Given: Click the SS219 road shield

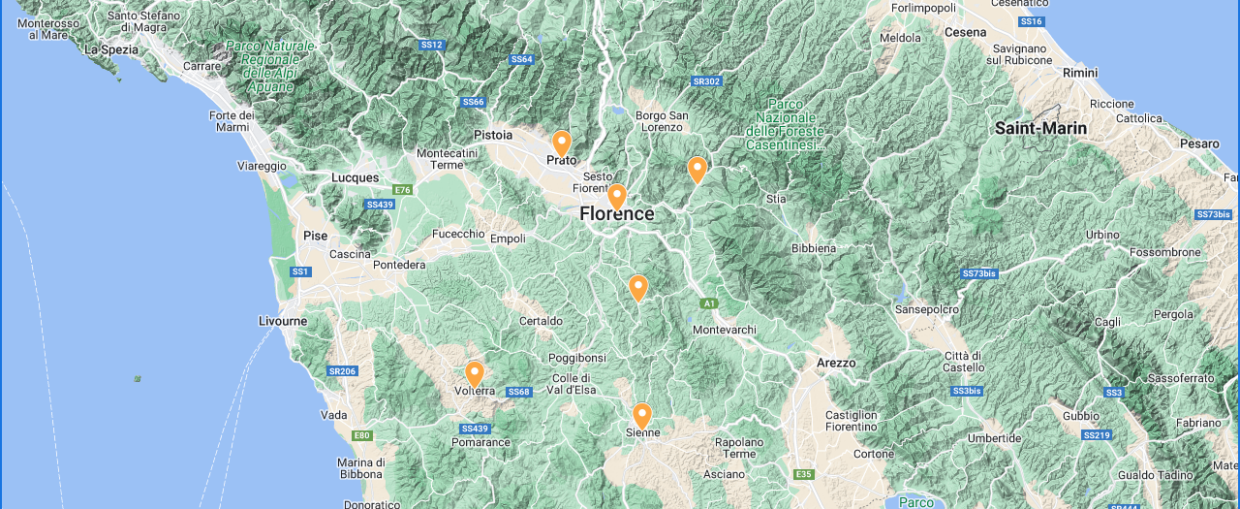Looking at the screenshot, I should (x=1097, y=434).
